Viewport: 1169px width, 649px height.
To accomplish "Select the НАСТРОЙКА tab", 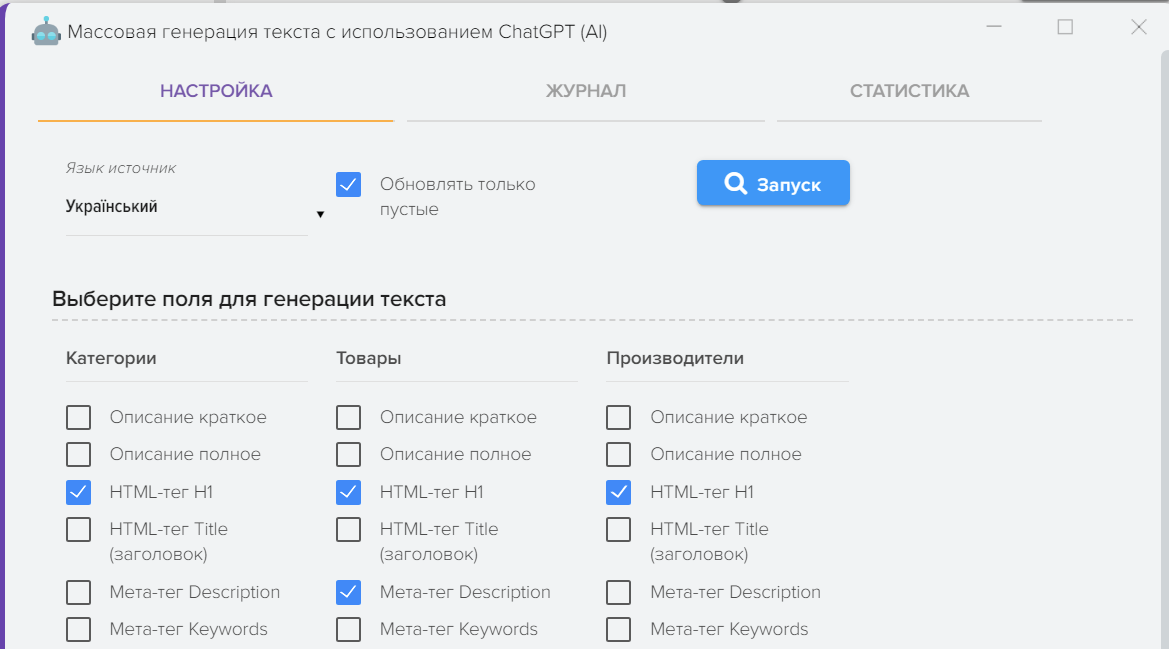I will point(216,91).
